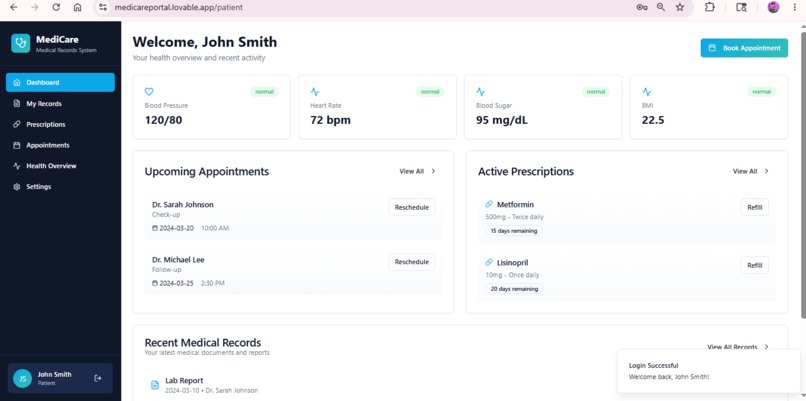View All upcoming appointments

[417, 171]
